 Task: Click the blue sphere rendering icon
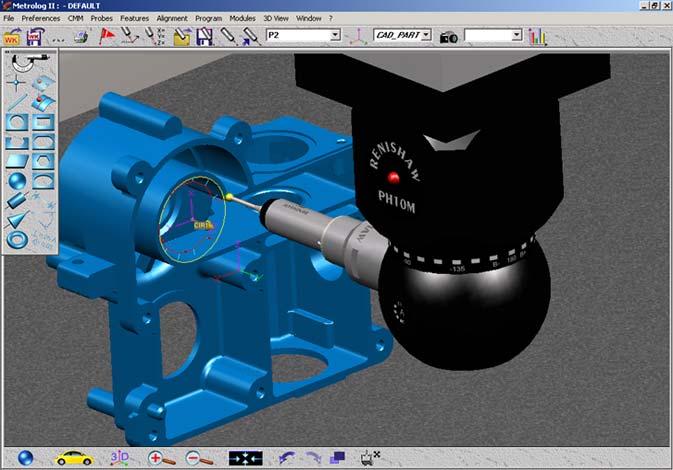pyautogui.click(x=25, y=458)
